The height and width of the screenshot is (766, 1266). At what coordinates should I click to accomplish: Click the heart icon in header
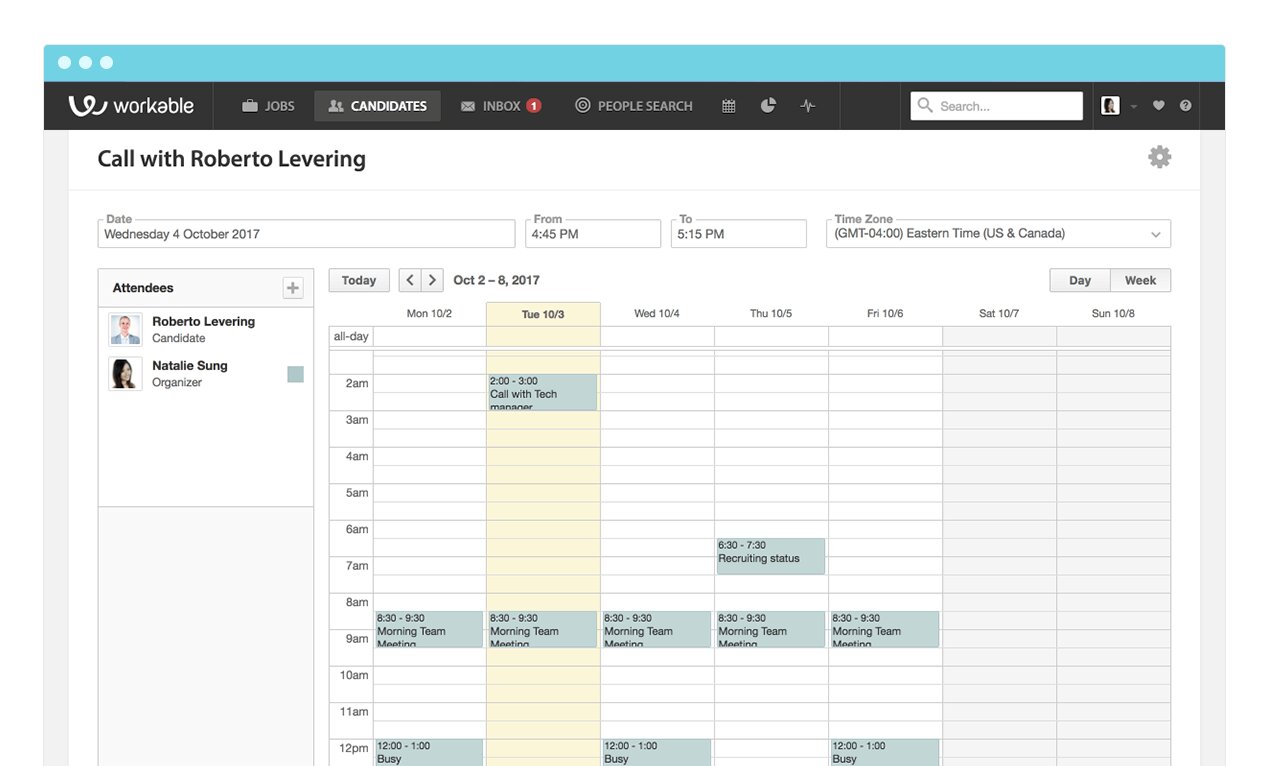pyautogui.click(x=1158, y=106)
